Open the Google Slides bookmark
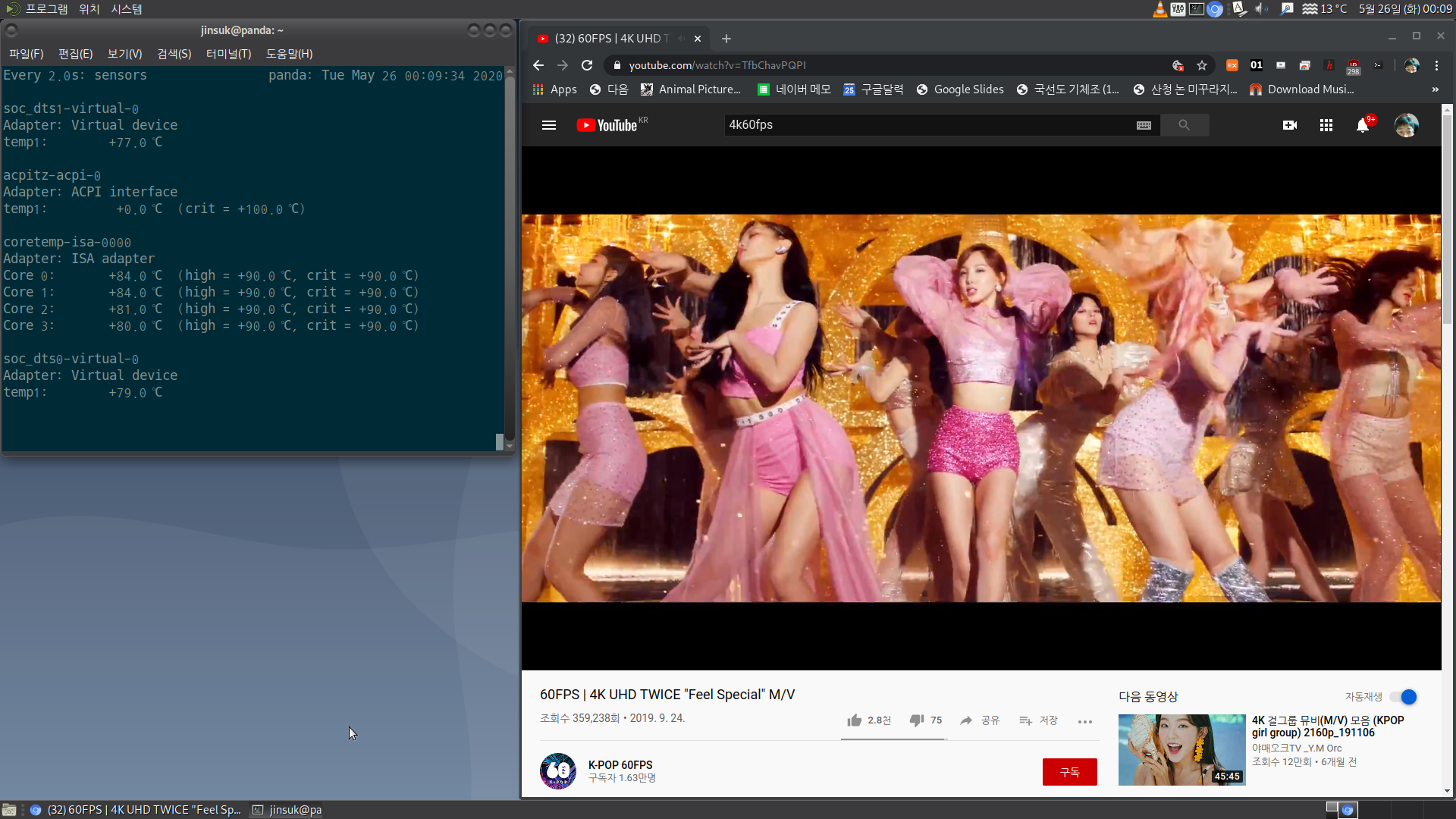This screenshot has width=1456, height=819. [x=960, y=89]
